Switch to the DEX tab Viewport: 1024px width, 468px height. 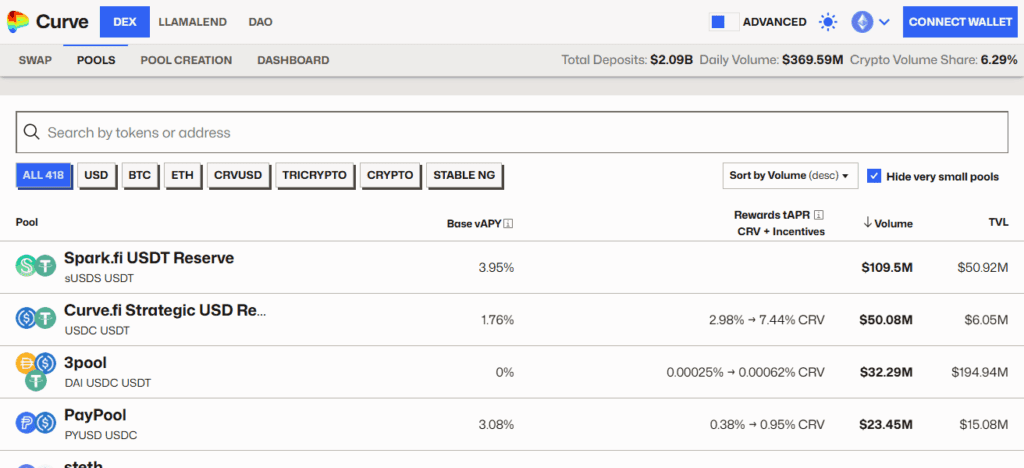click(x=125, y=22)
